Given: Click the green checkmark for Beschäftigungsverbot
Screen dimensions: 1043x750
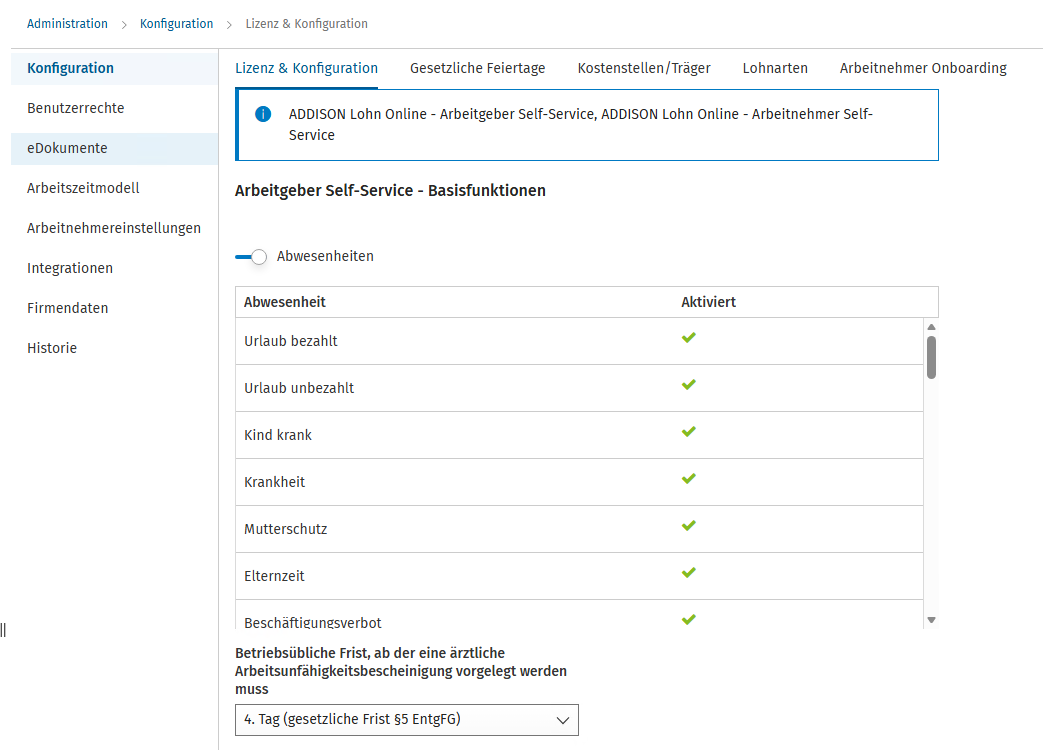Looking at the screenshot, I should [688, 620].
